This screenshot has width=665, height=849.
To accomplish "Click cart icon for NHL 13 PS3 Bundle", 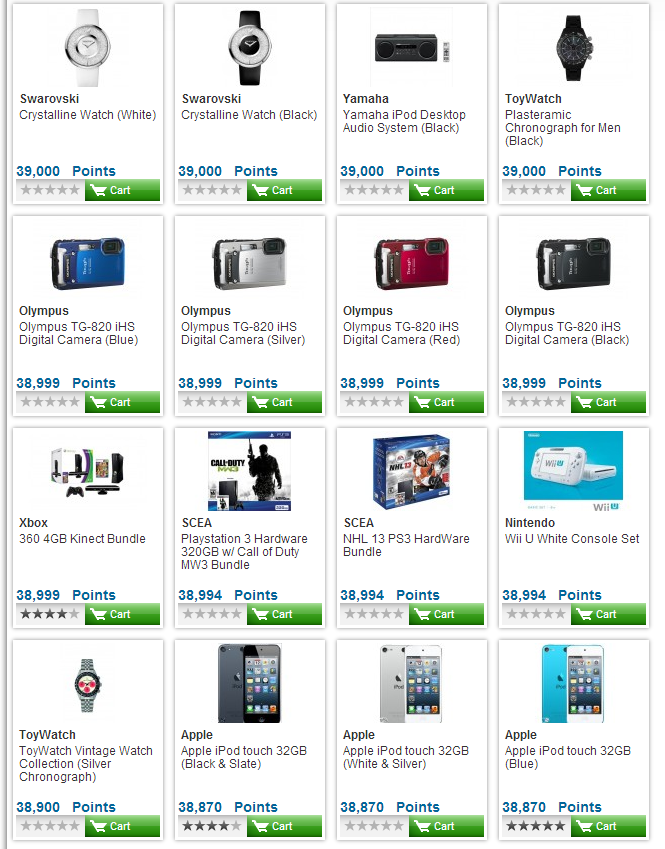I will coord(446,614).
